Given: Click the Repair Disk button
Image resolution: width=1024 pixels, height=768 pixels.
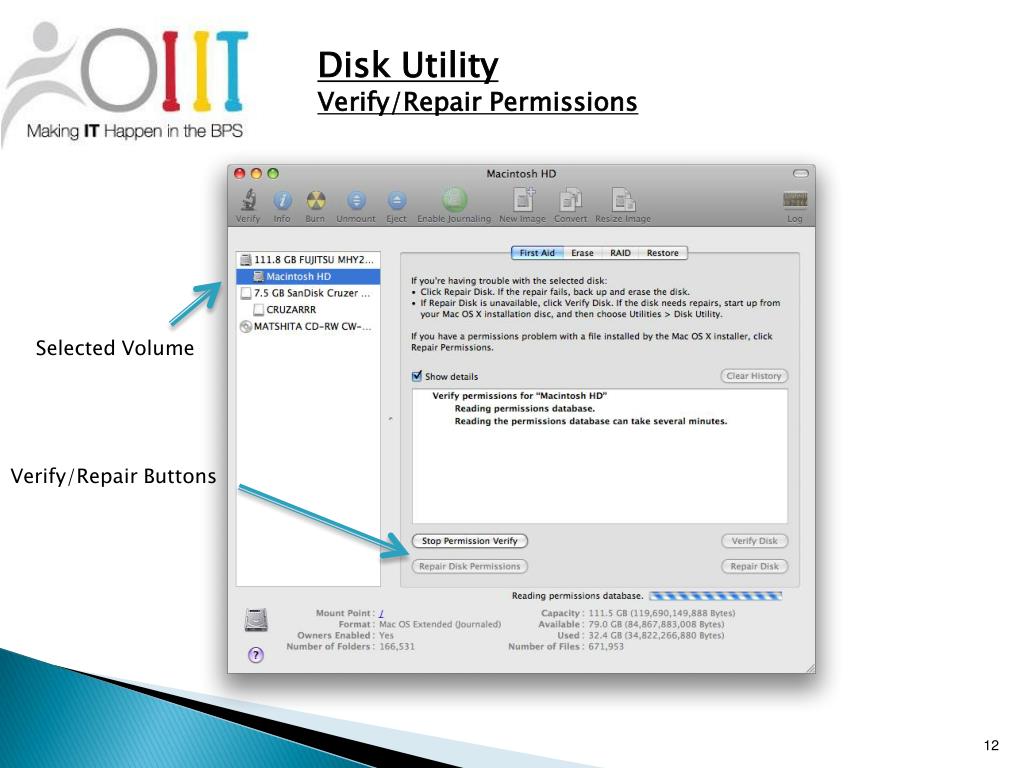Looking at the screenshot, I should [x=754, y=566].
